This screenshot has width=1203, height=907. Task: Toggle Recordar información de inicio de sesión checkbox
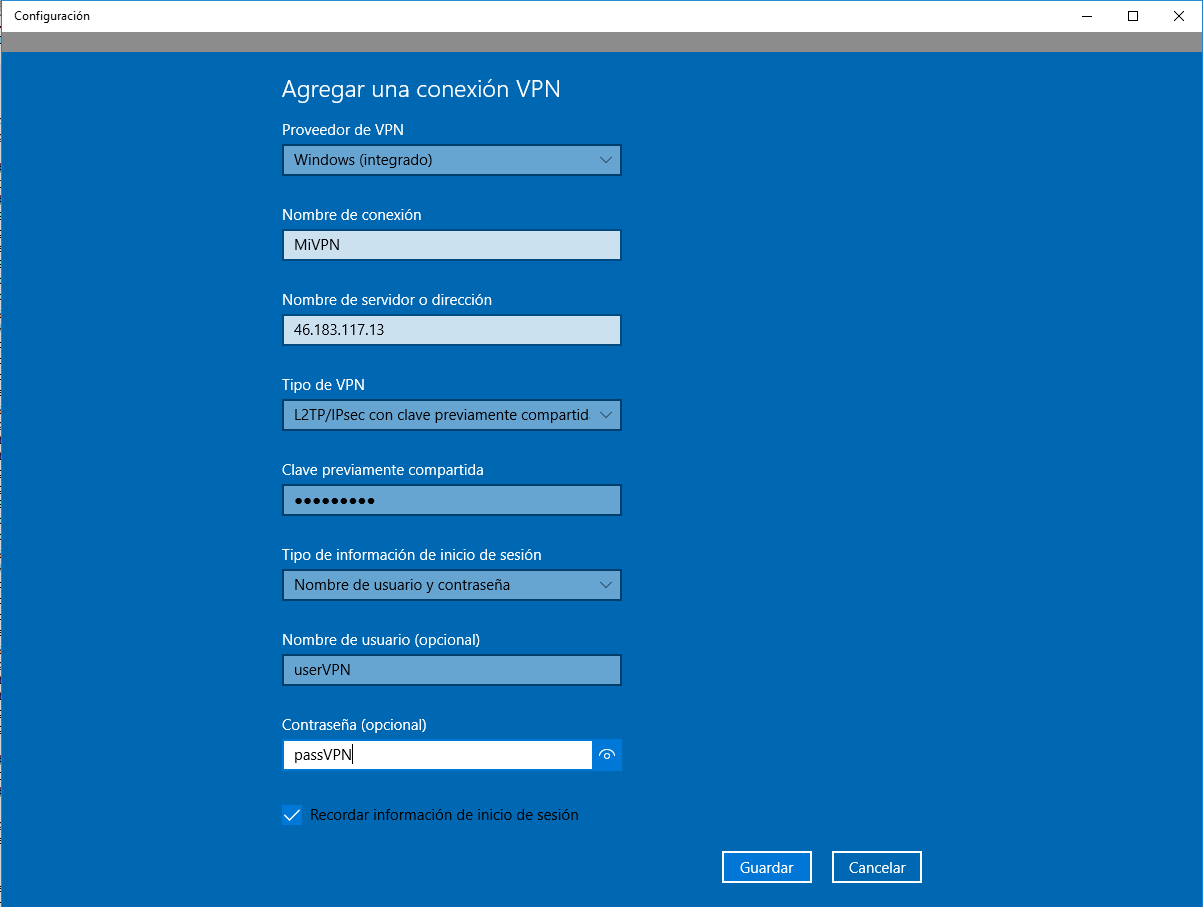(292, 815)
